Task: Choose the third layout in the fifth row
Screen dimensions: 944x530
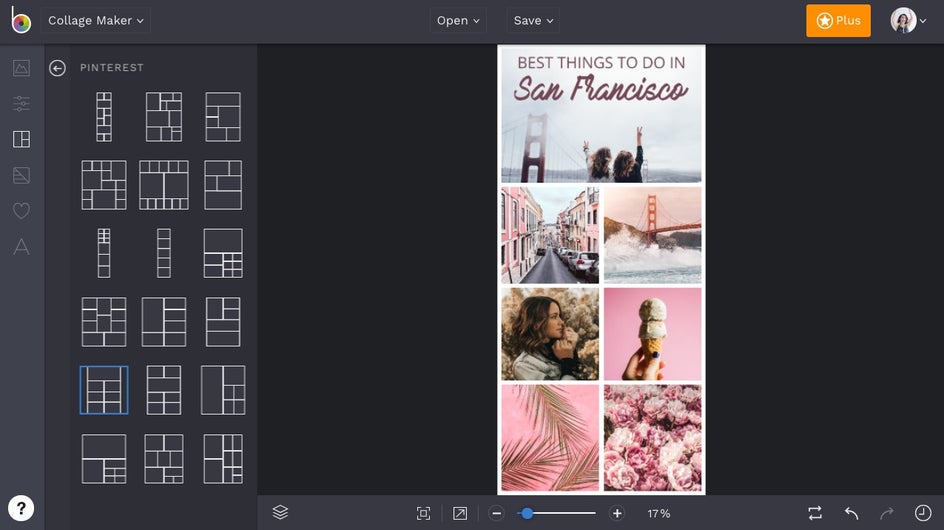Action: pyautogui.click(x=223, y=390)
